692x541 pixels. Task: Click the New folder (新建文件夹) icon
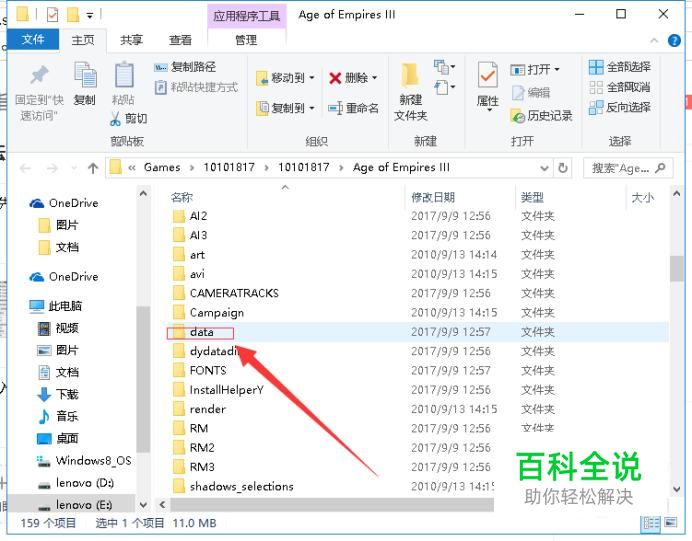(410, 75)
